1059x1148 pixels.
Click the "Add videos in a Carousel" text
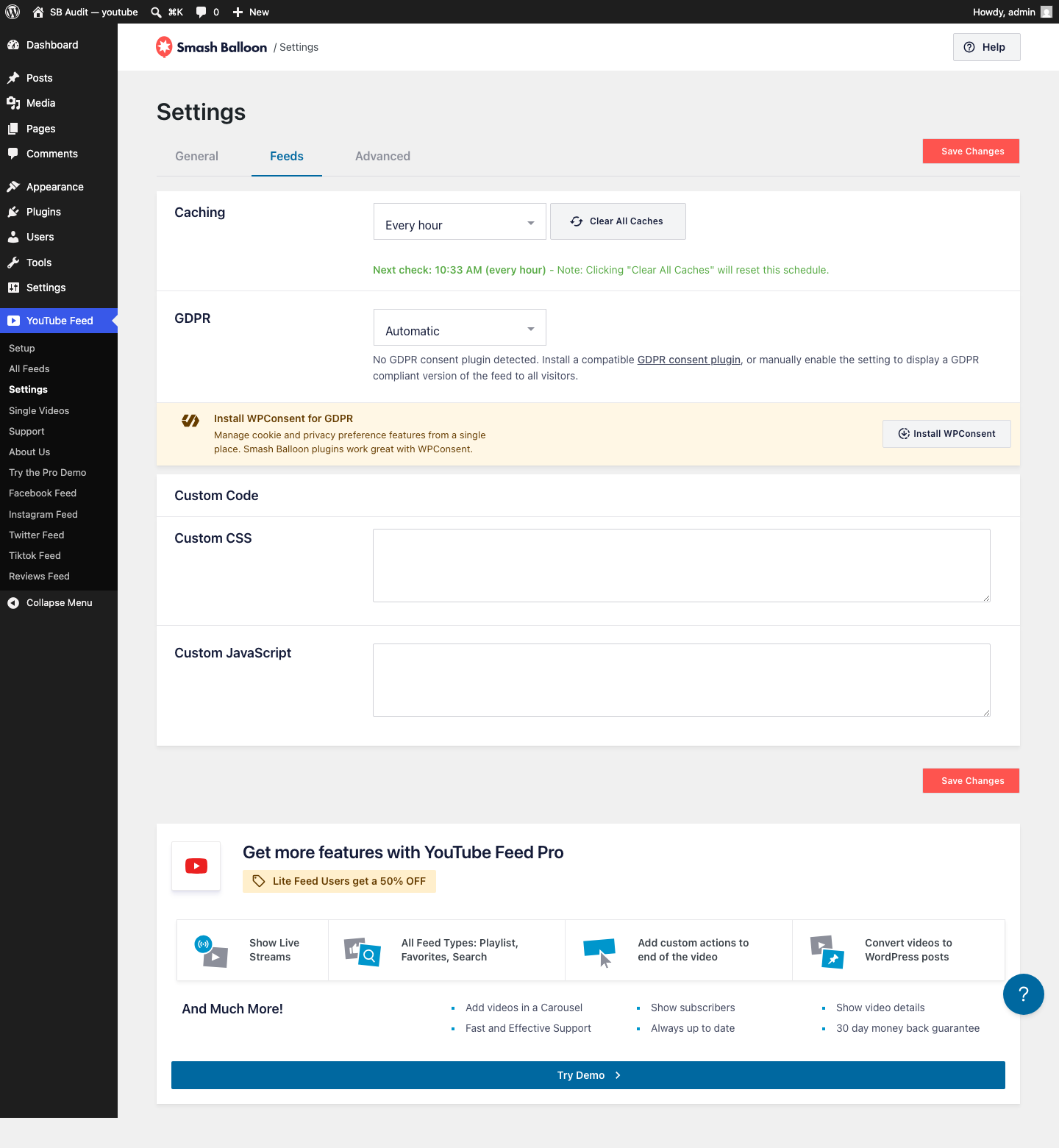(524, 1008)
